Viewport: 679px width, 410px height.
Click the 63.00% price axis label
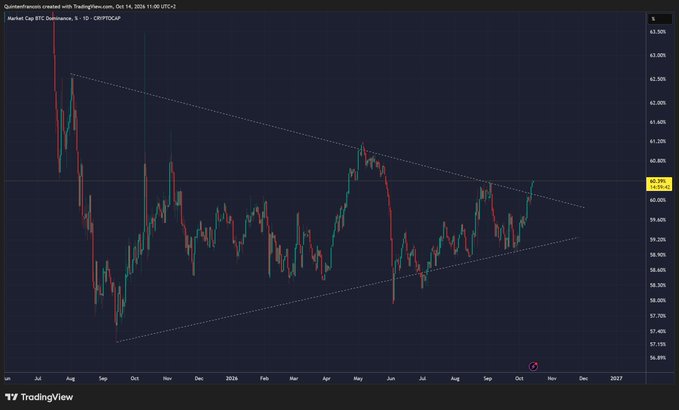tap(657, 55)
